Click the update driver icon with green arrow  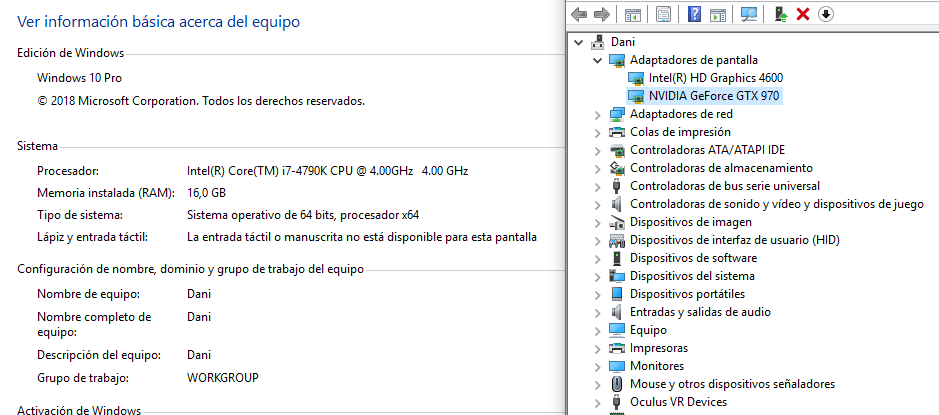780,14
